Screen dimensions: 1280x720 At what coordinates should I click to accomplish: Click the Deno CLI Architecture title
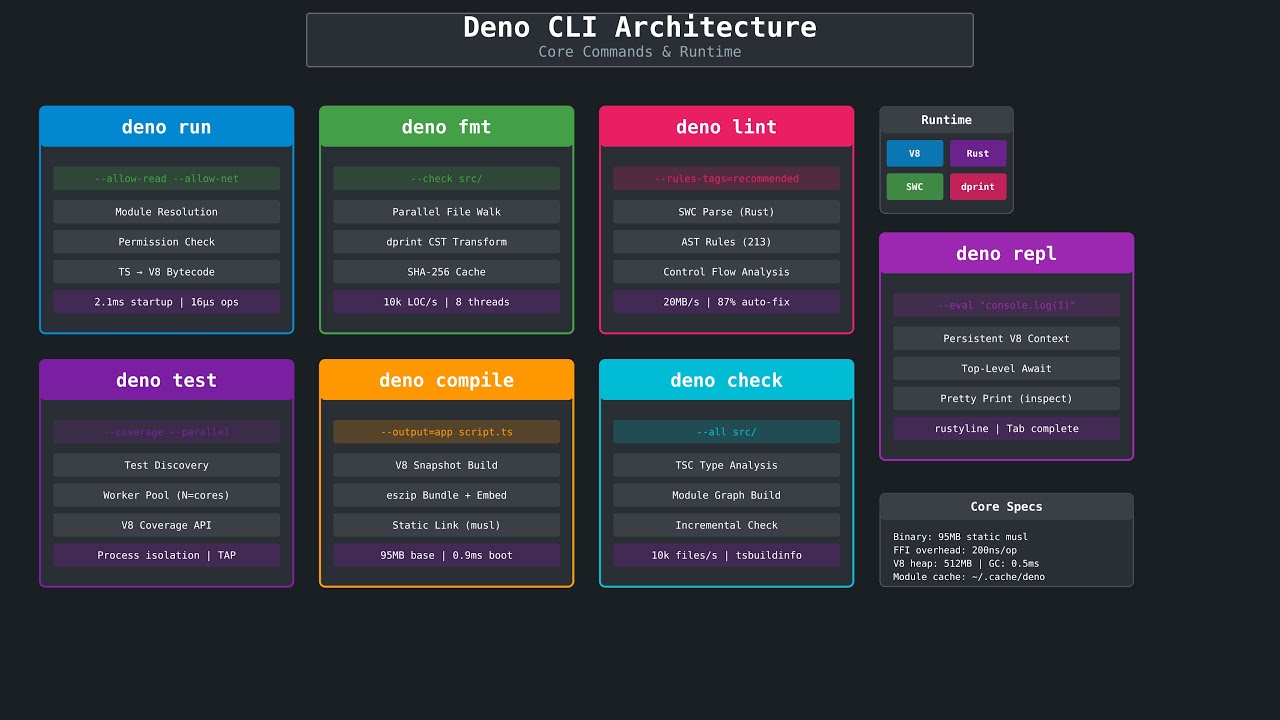pyautogui.click(x=640, y=27)
